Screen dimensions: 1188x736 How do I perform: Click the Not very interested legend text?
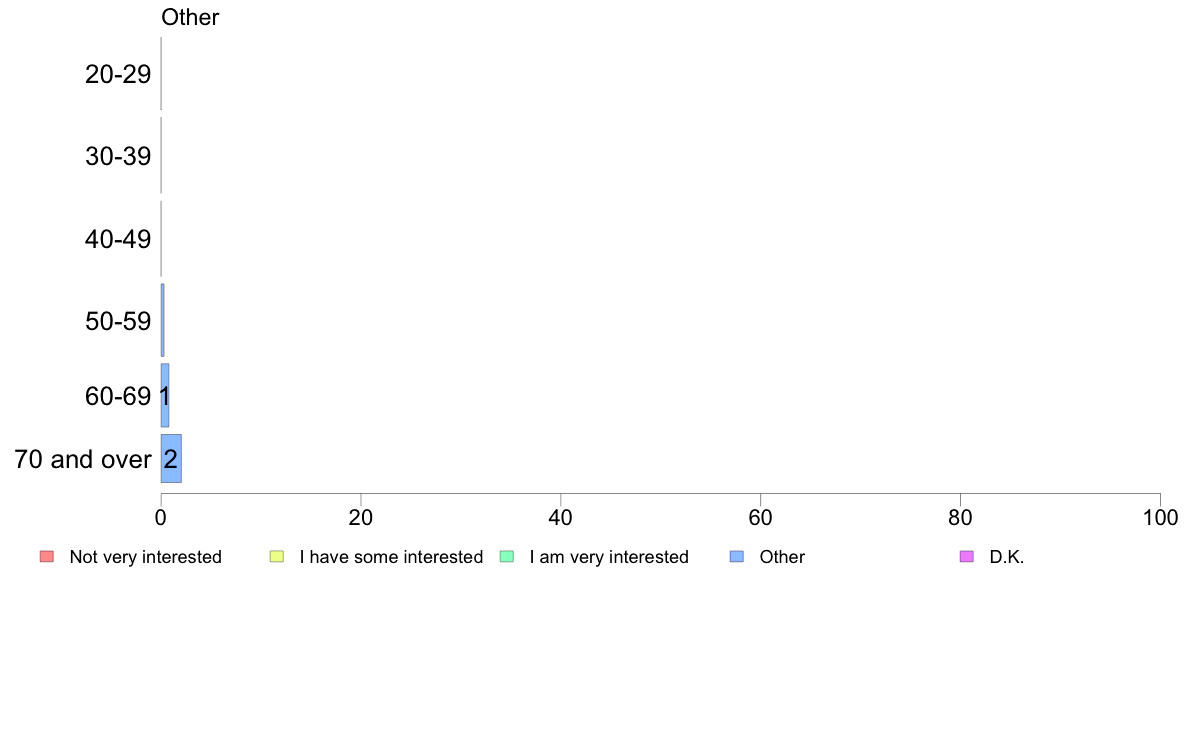pos(145,557)
